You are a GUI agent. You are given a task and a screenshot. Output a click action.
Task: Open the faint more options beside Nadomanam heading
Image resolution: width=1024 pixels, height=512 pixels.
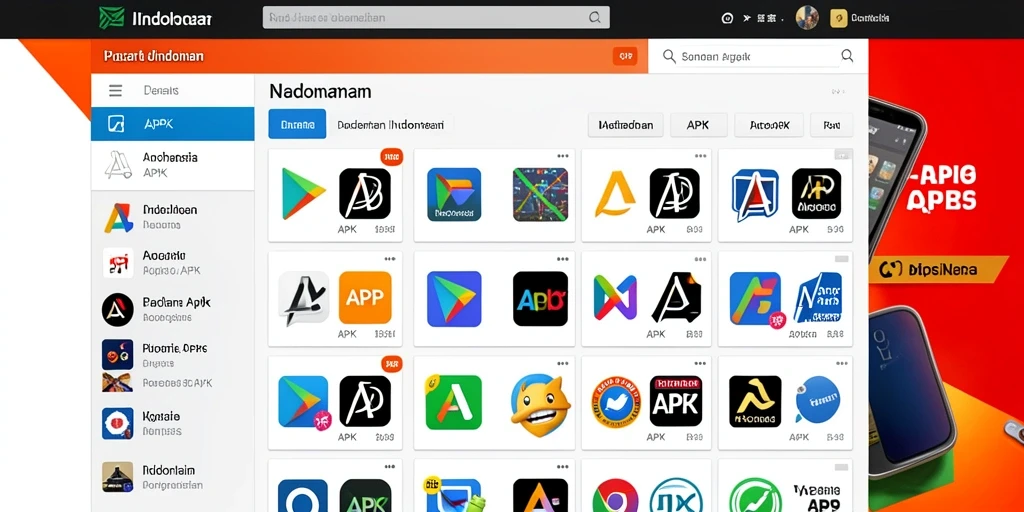(x=839, y=92)
